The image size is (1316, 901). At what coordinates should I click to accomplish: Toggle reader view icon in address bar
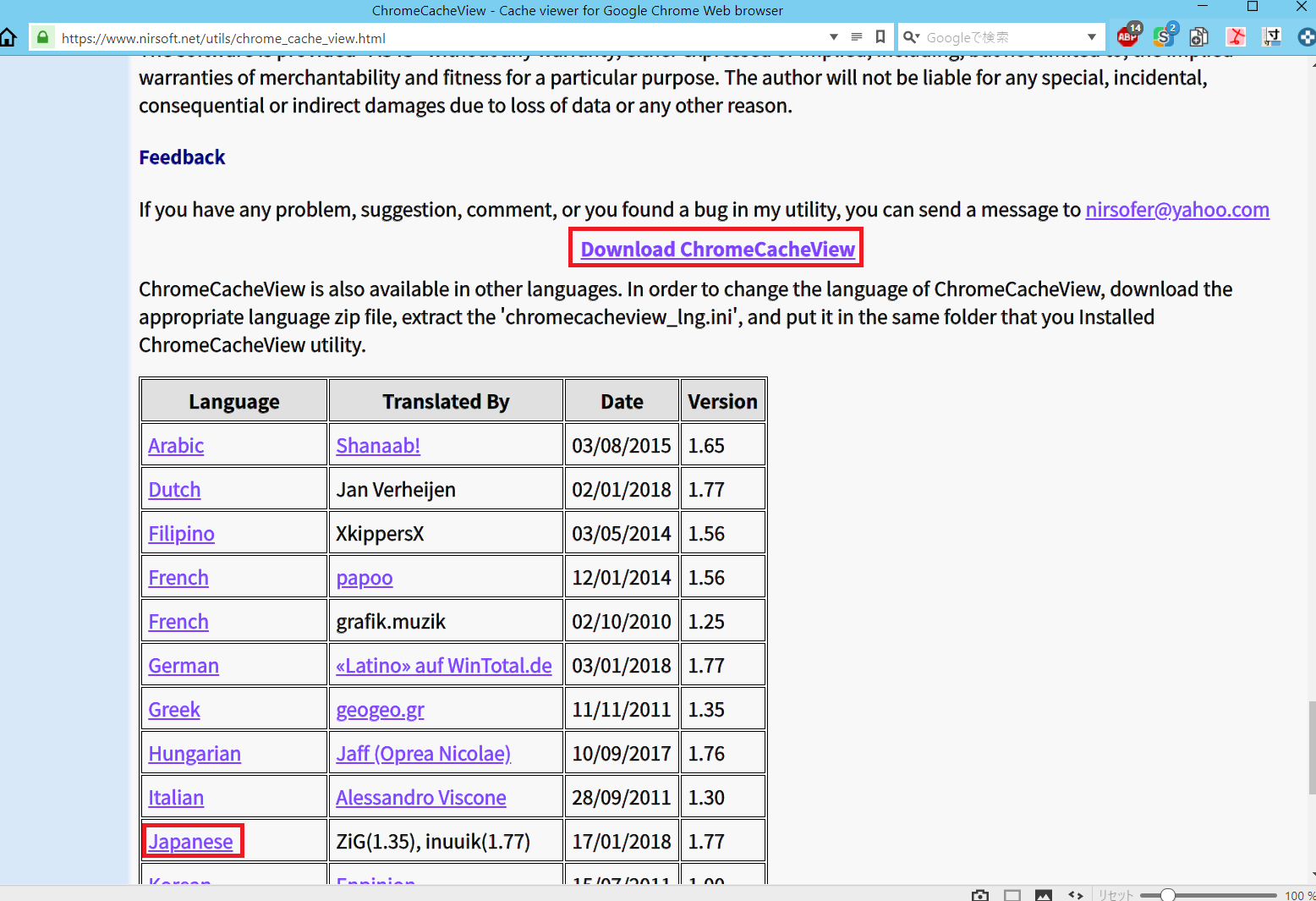857,37
